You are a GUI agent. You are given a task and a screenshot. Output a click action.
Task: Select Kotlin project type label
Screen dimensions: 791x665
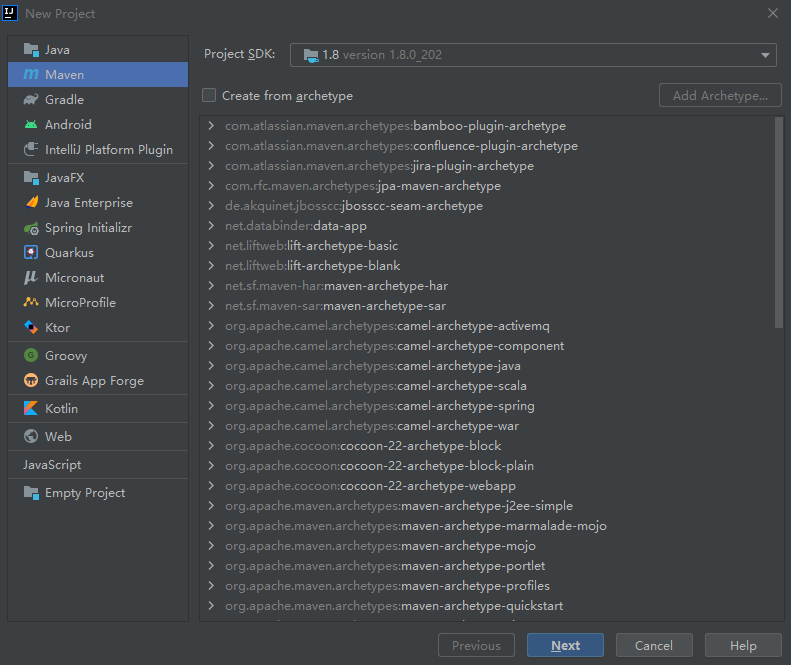[62, 409]
